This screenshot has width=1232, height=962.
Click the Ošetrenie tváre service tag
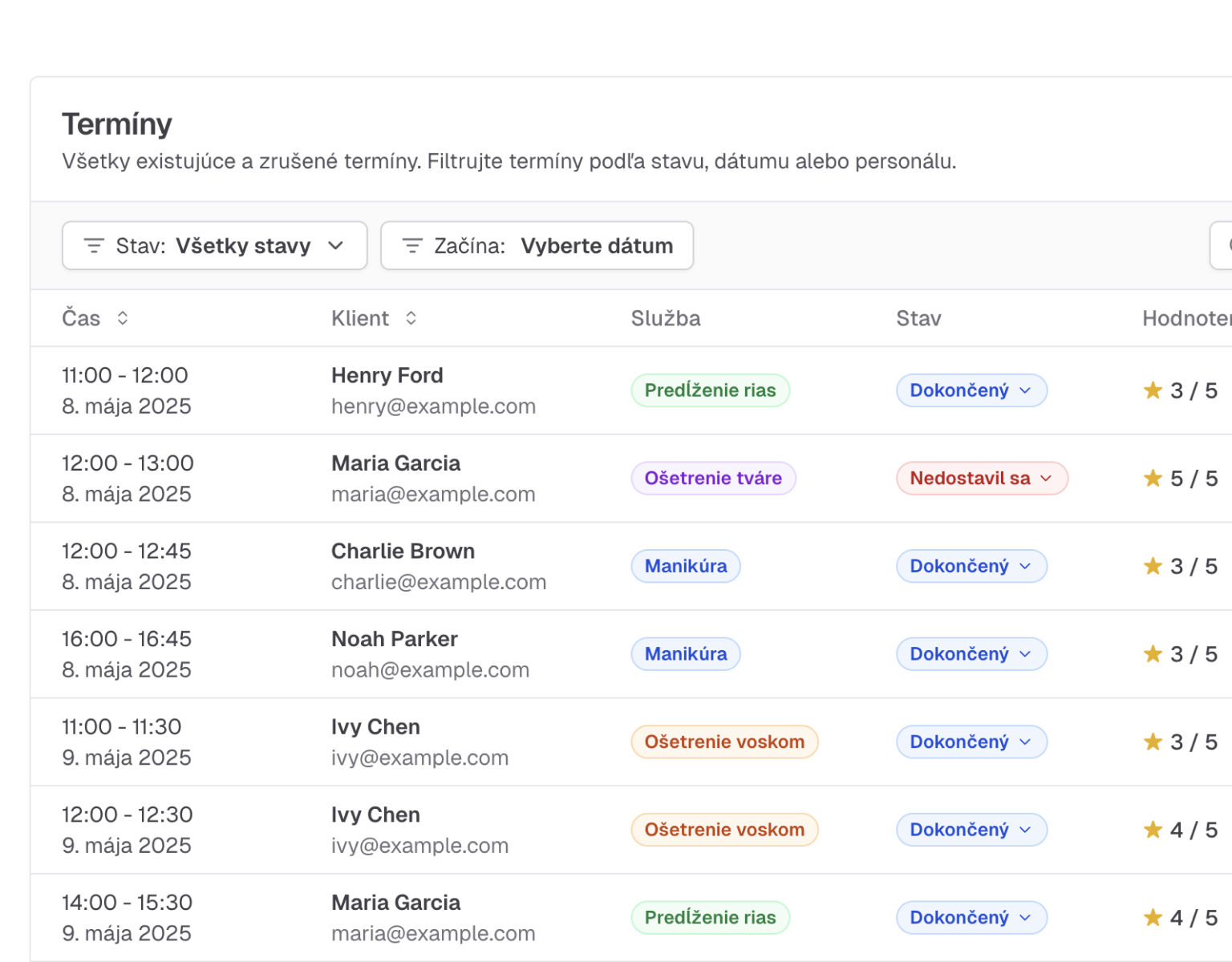pos(712,479)
